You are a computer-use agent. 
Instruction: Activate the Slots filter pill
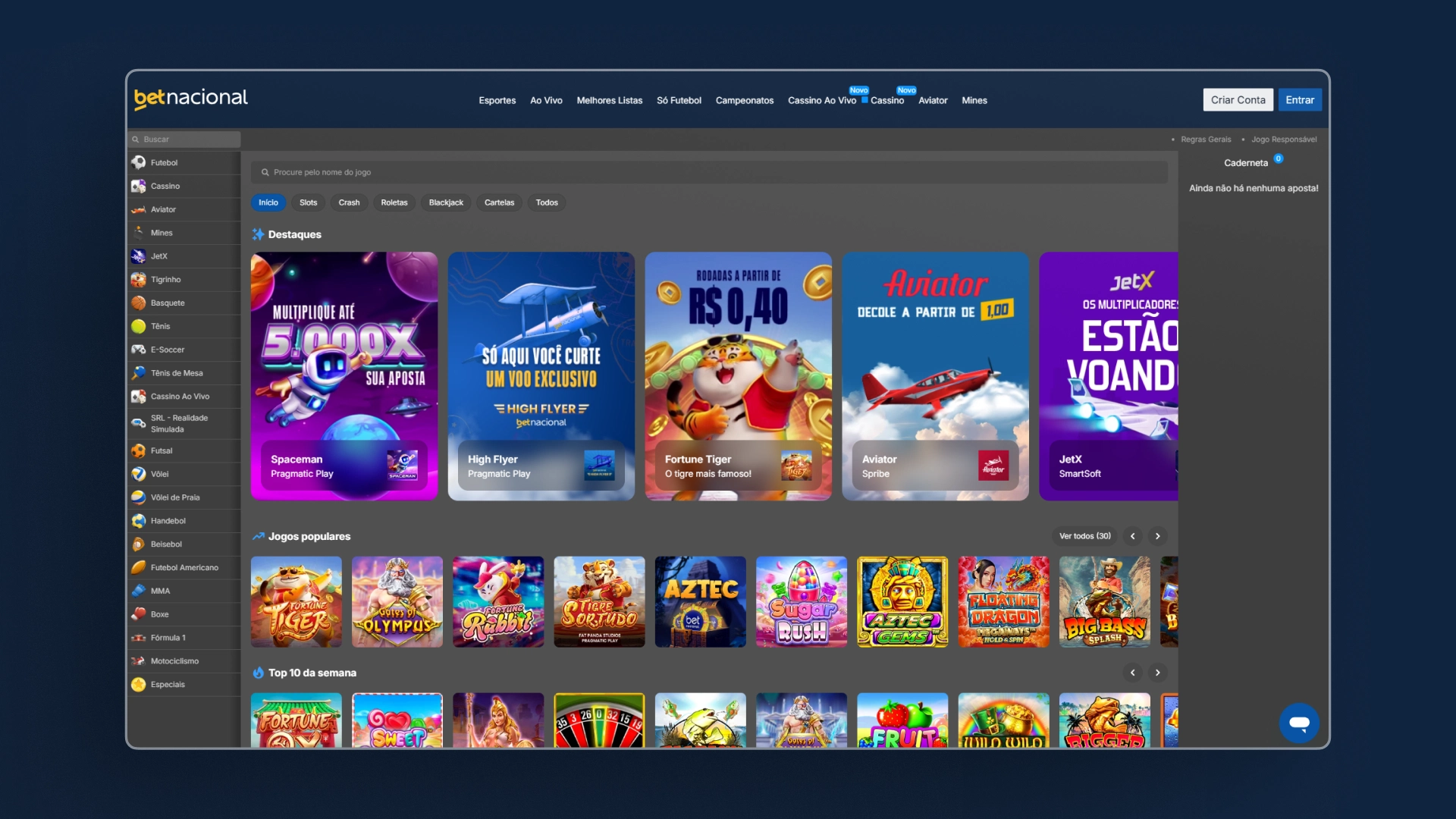coord(308,202)
